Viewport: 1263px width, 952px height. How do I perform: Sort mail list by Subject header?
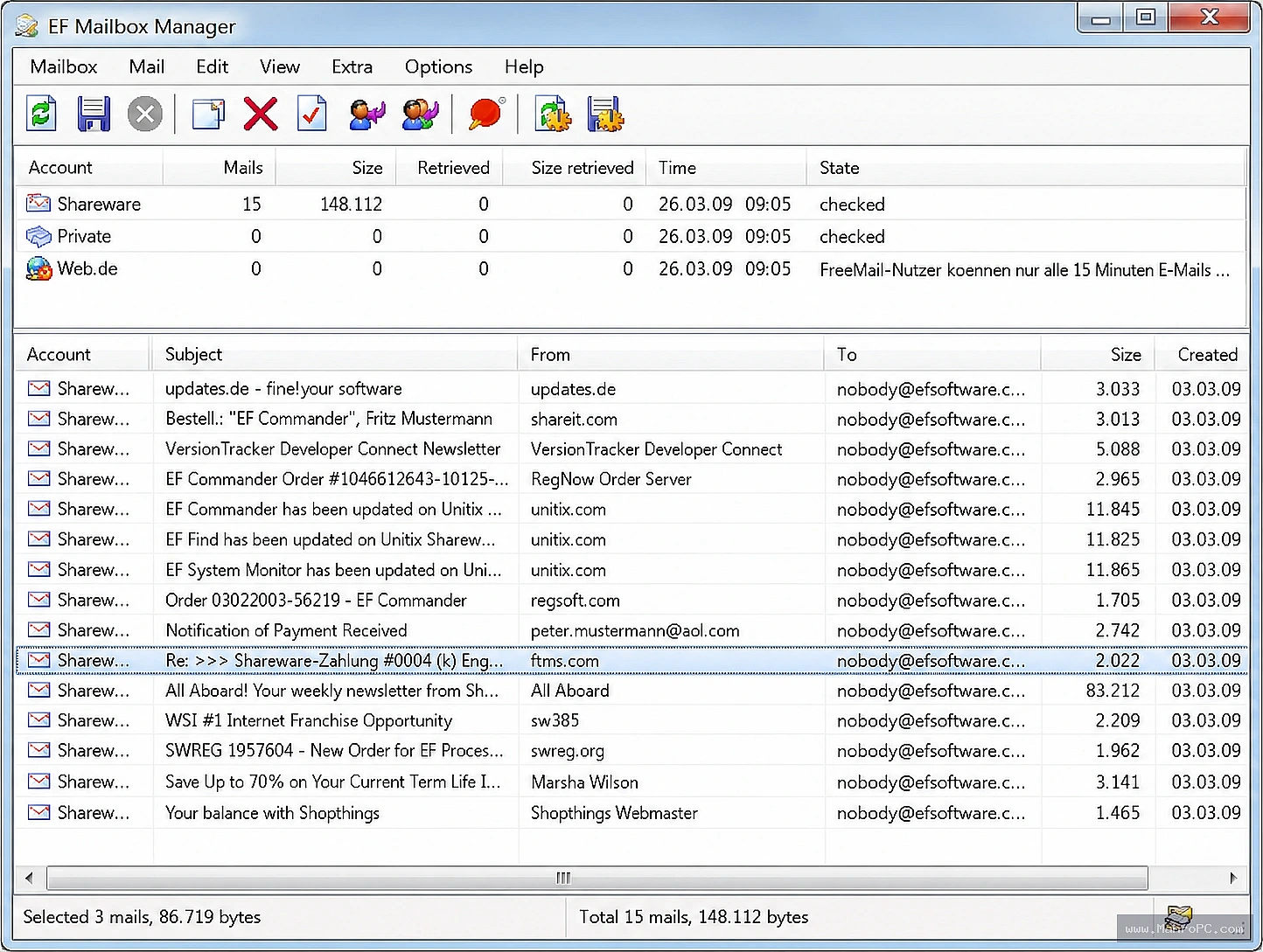(335, 354)
